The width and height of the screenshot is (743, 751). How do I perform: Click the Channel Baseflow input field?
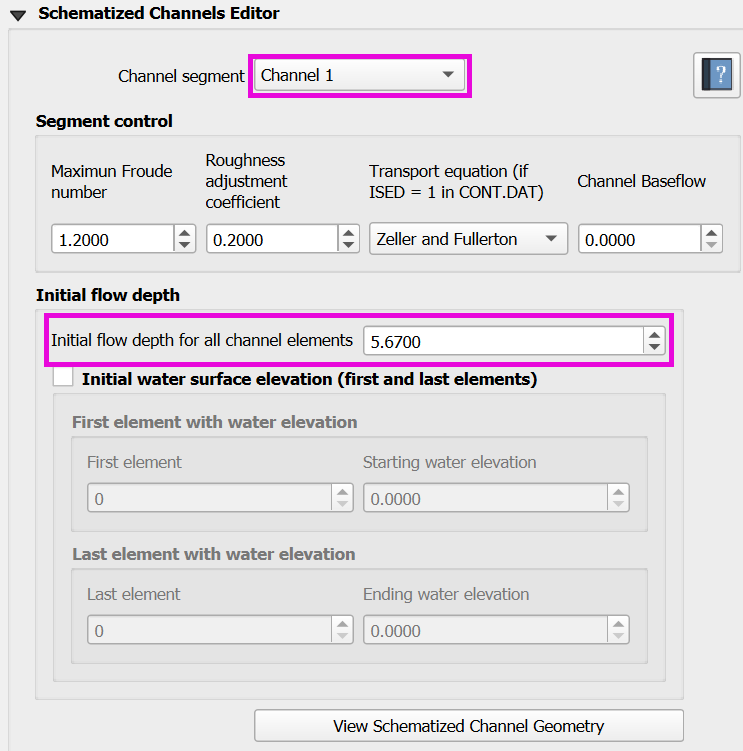click(637, 240)
